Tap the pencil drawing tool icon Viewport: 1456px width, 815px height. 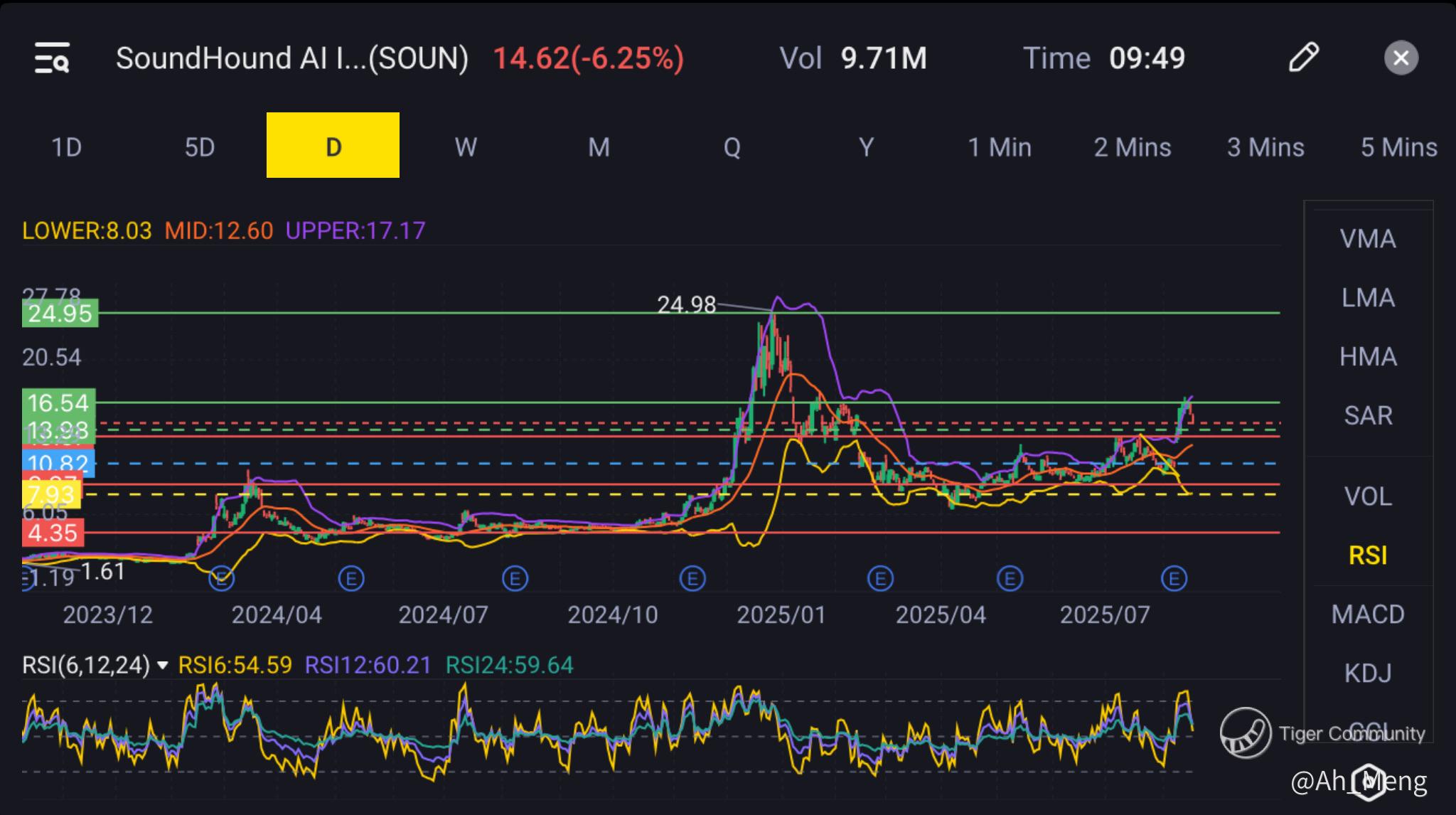[1303, 58]
